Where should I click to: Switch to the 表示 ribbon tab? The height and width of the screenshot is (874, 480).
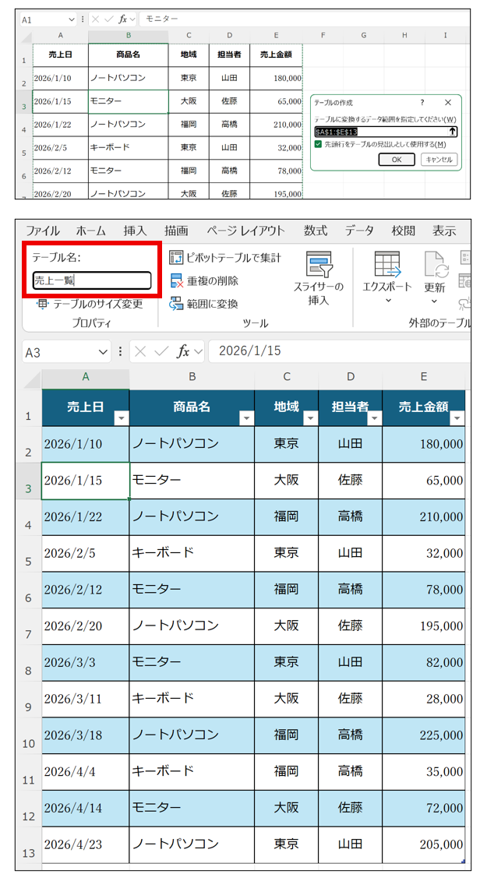(444, 230)
